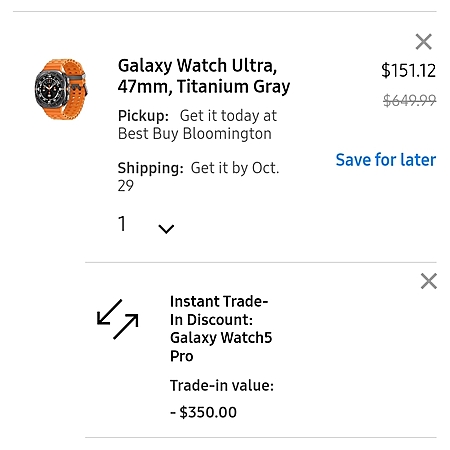Expand the quantity dropdown chevron
The height and width of the screenshot is (450, 450).
[x=166, y=229]
